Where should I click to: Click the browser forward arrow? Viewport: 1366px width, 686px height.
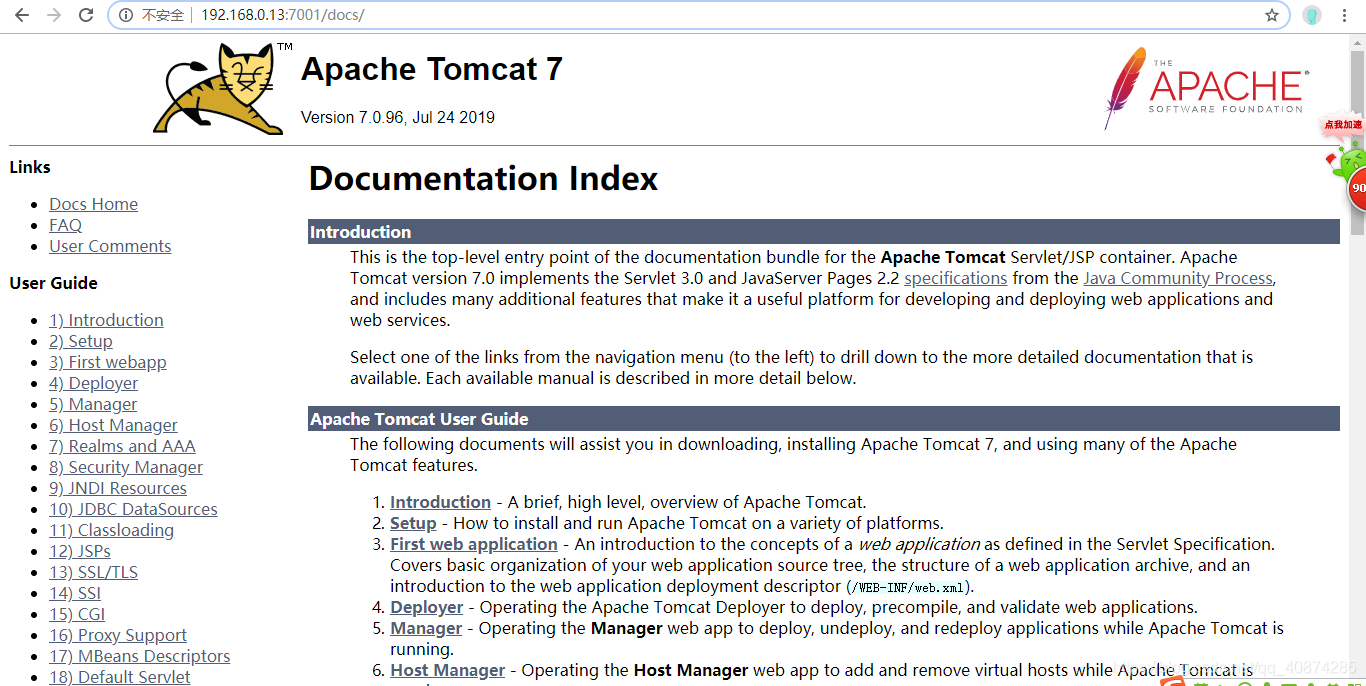click(54, 15)
